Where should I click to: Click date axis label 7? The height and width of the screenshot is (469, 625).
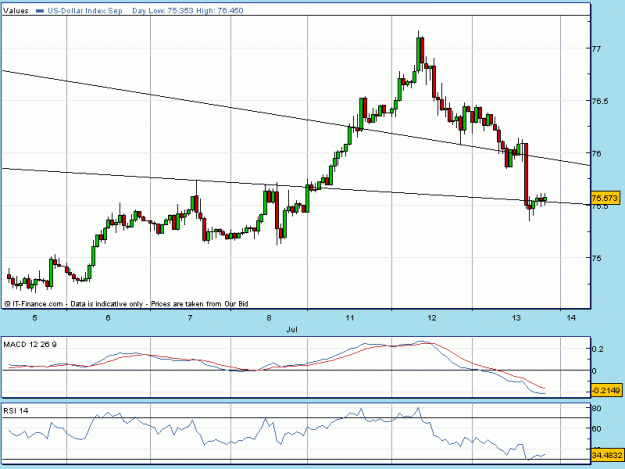coord(190,318)
